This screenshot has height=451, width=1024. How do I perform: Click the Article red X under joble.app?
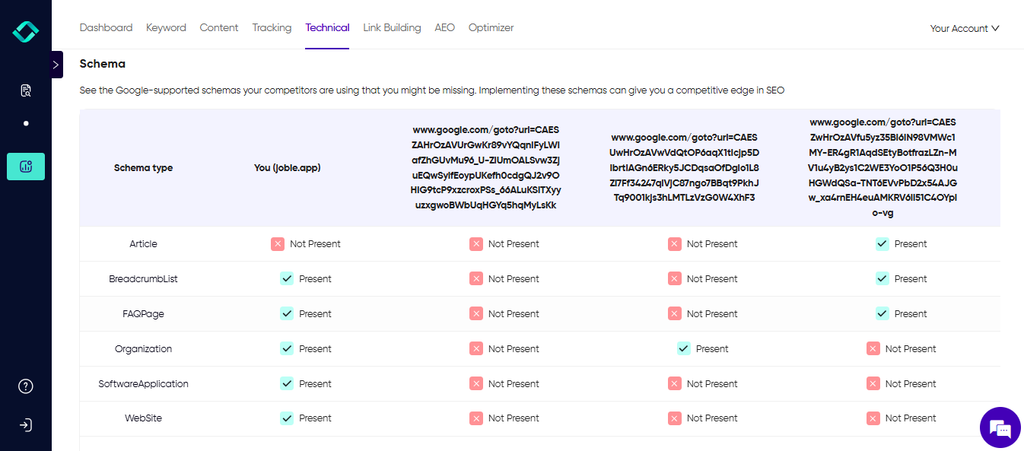pos(278,244)
